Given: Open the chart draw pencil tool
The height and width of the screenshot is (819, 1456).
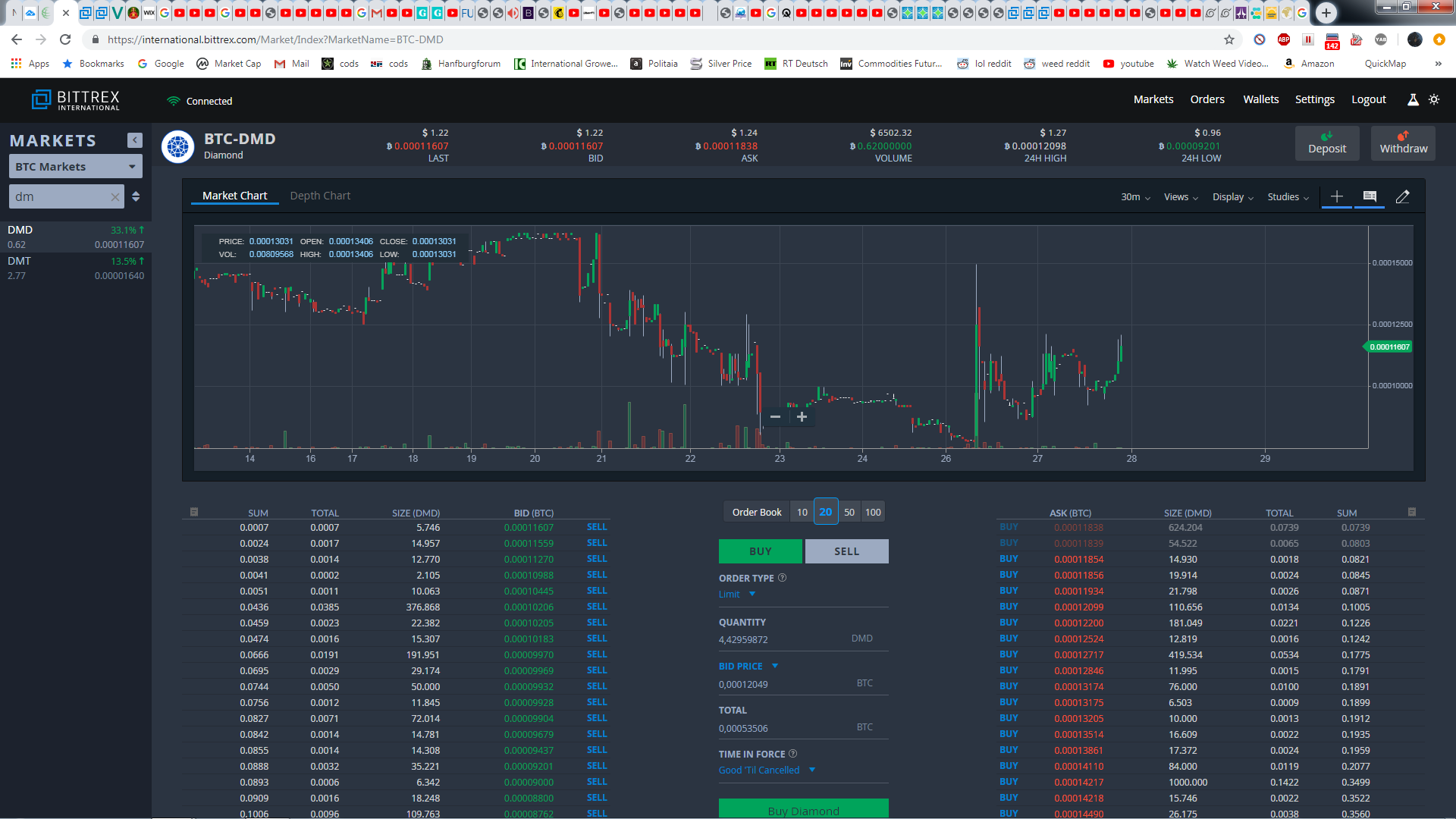Looking at the screenshot, I should 1402,196.
